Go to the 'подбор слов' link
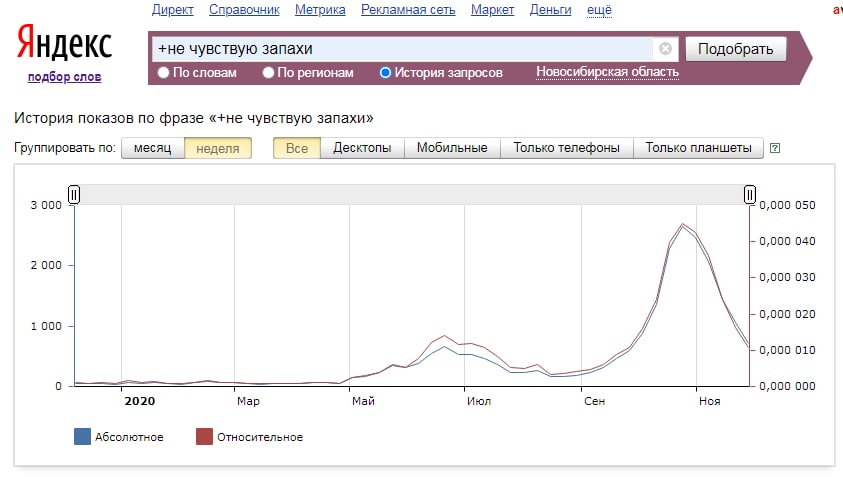843x477 pixels. point(65,77)
